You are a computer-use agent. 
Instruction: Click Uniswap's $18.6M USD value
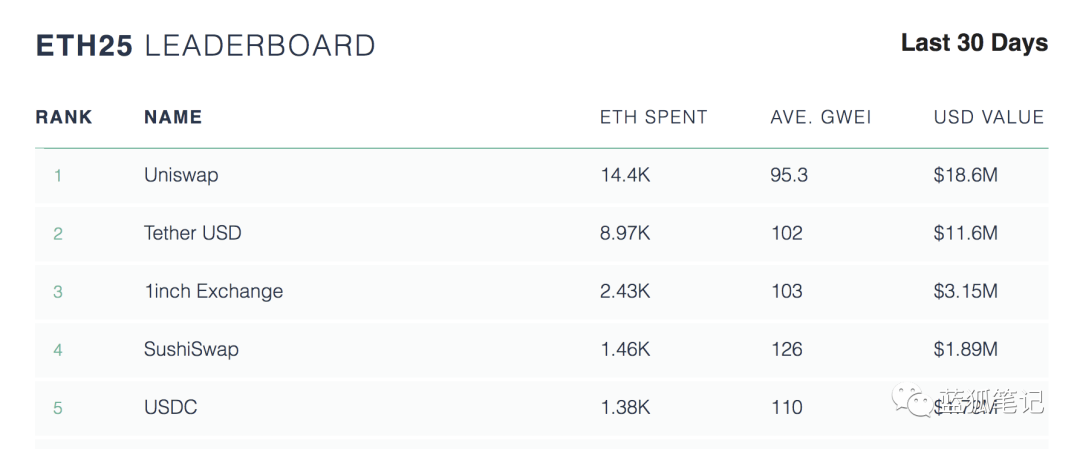coord(965,175)
